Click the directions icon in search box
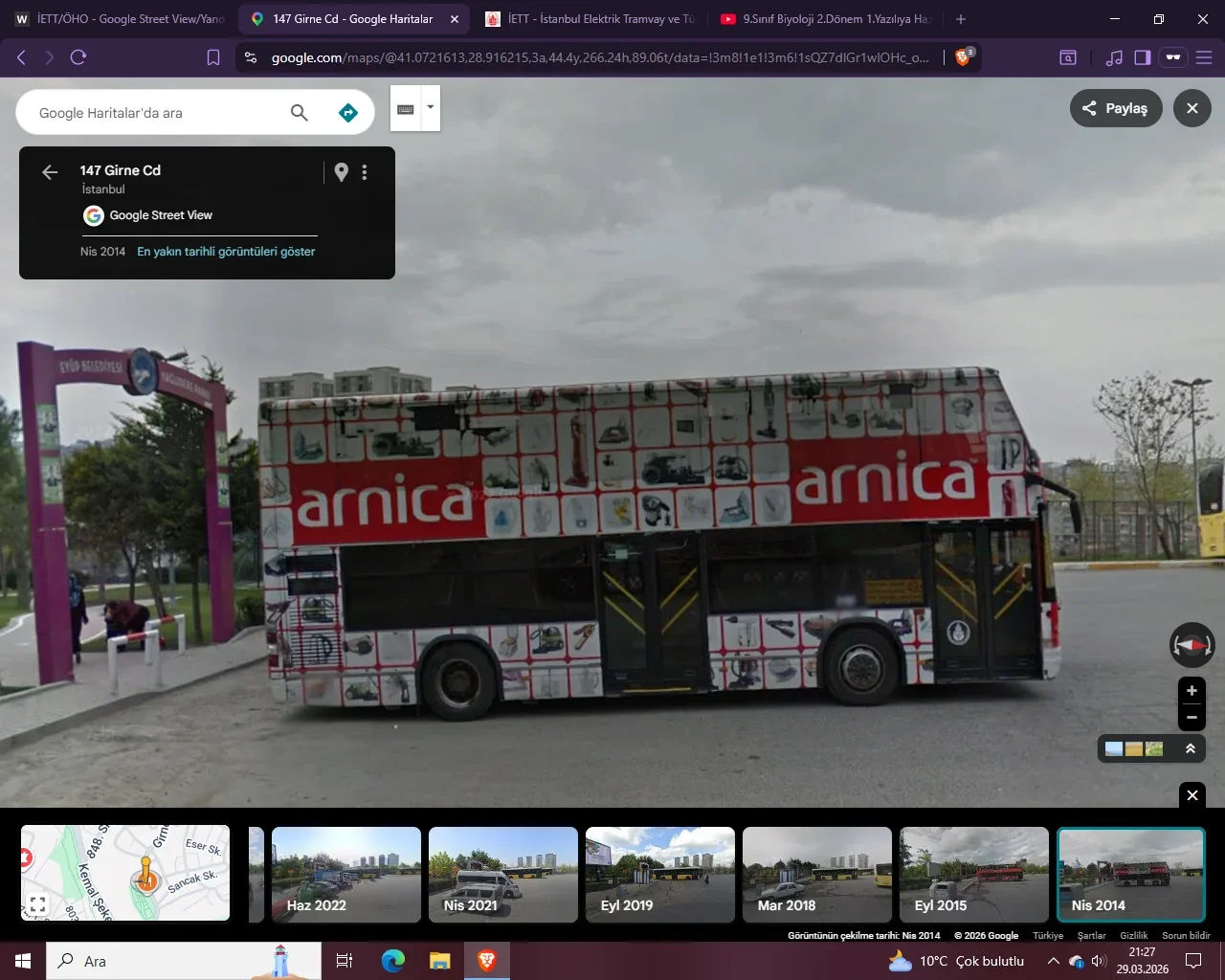This screenshot has width=1225, height=980. pyautogui.click(x=348, y=113)
